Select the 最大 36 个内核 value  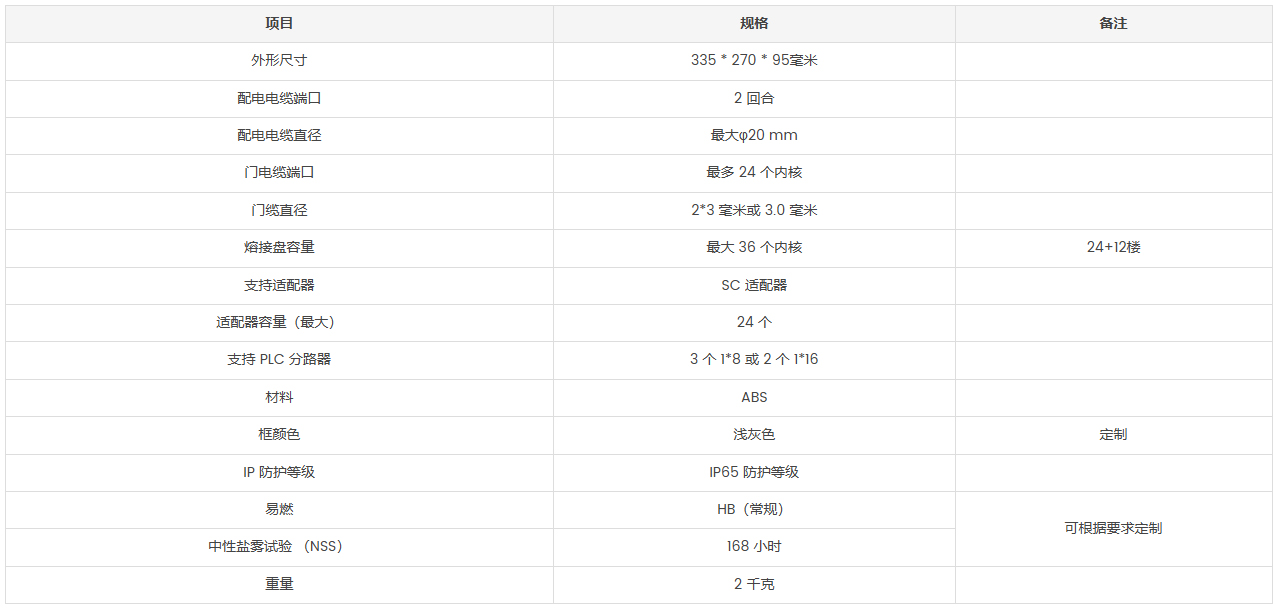click(x=754, y=247)
